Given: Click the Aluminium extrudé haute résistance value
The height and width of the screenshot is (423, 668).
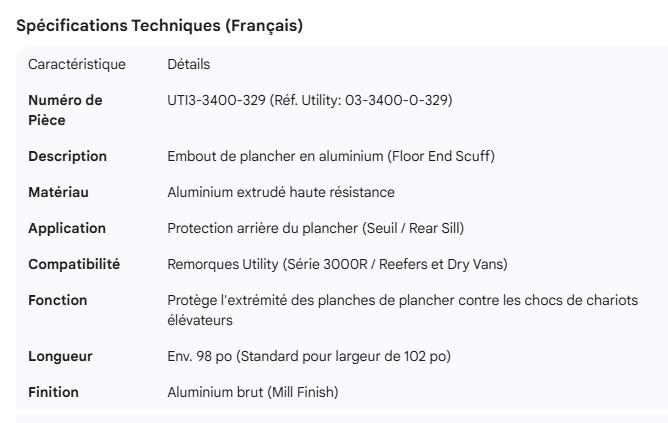Looking at the screenshot, I should 281,193.
